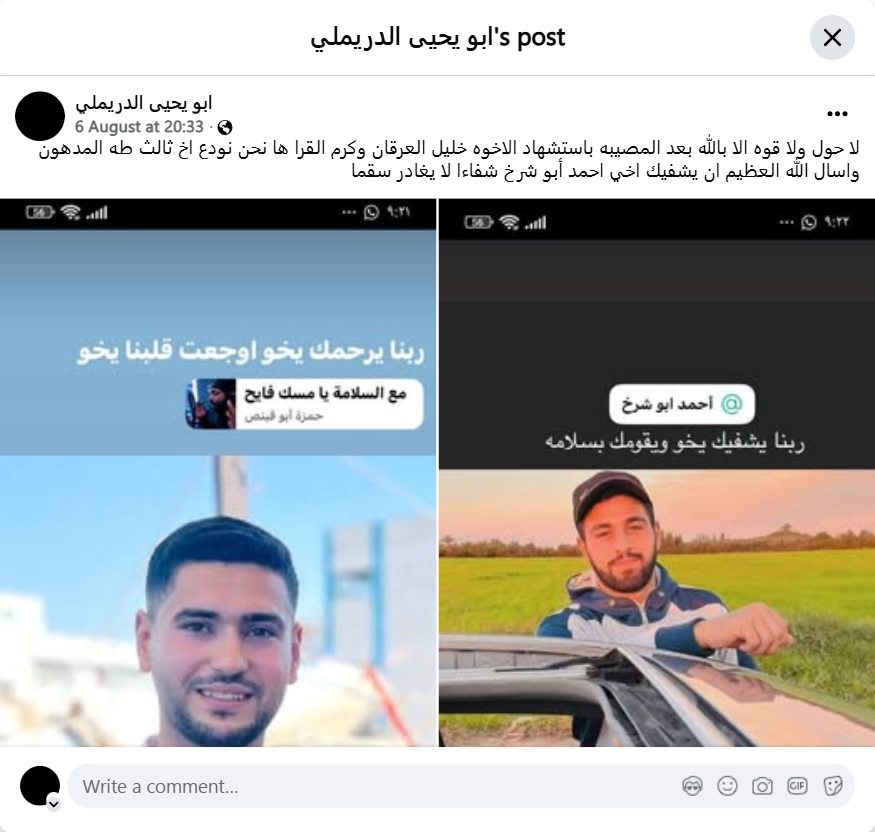Open the left photo of smiling man

218,473
